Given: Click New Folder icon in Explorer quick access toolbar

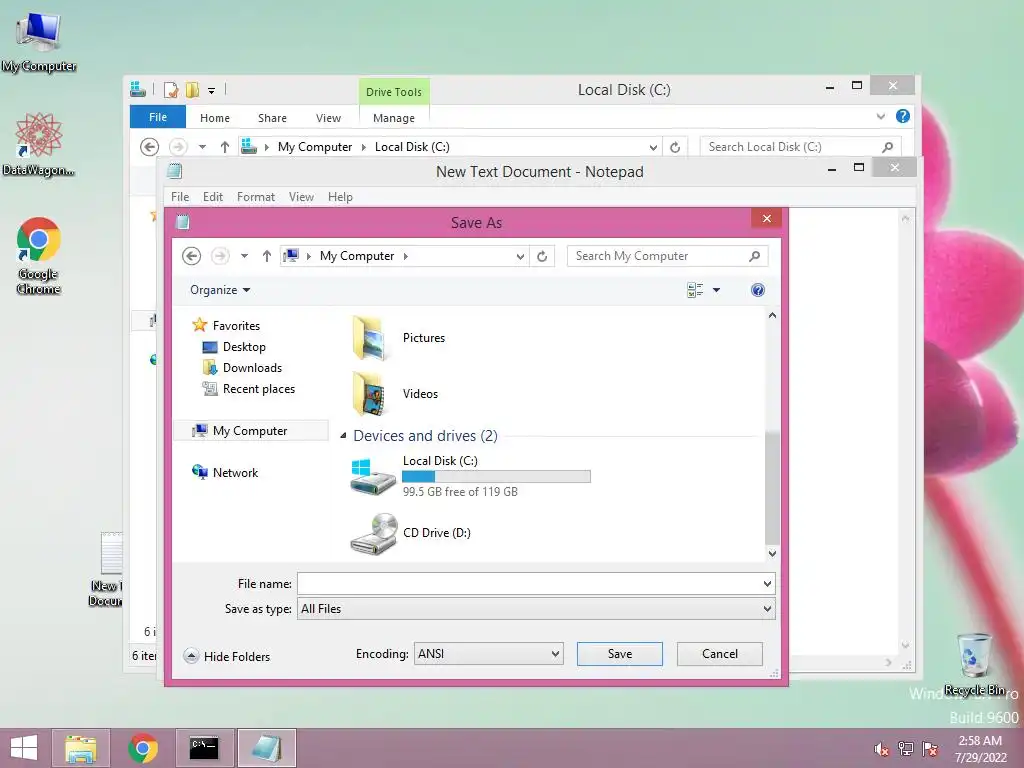Looking at the screenshot, I should tap(192, 89).
